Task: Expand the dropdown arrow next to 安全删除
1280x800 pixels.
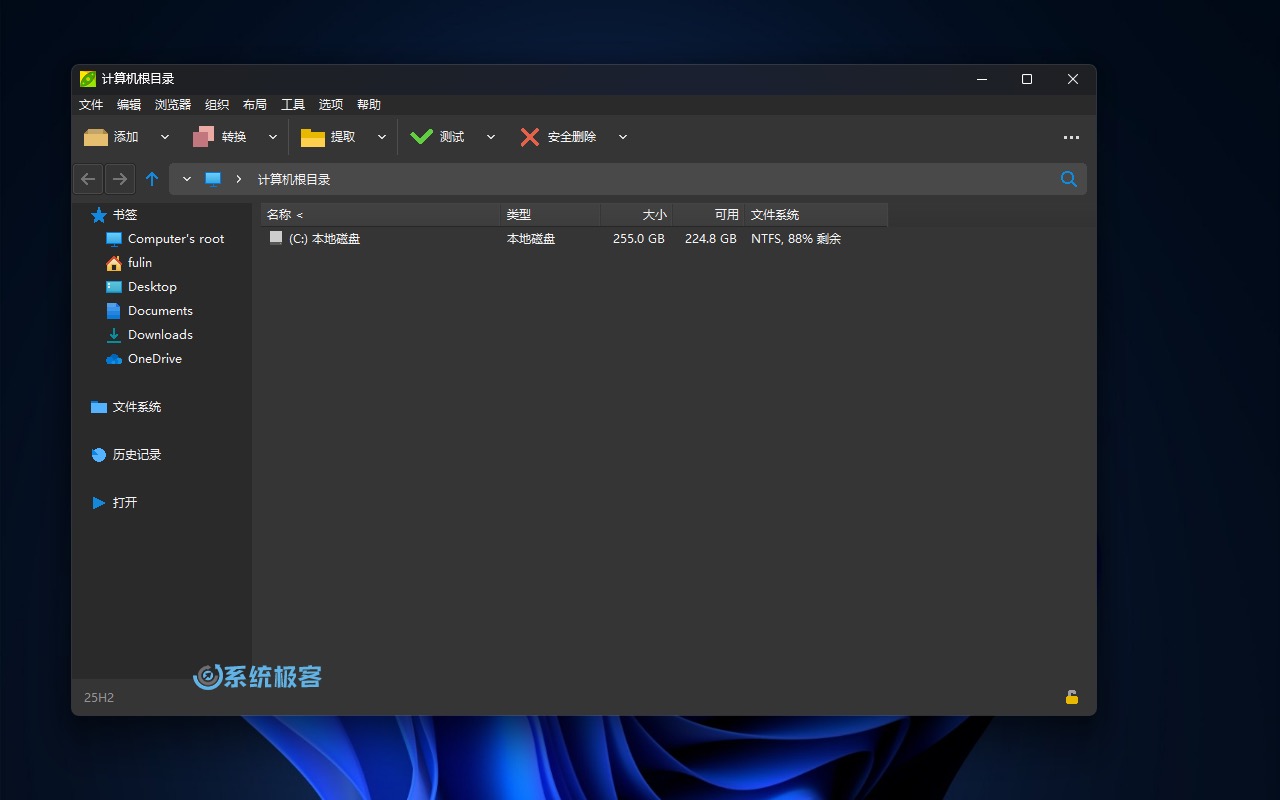Action: click(x=622, y=137)
